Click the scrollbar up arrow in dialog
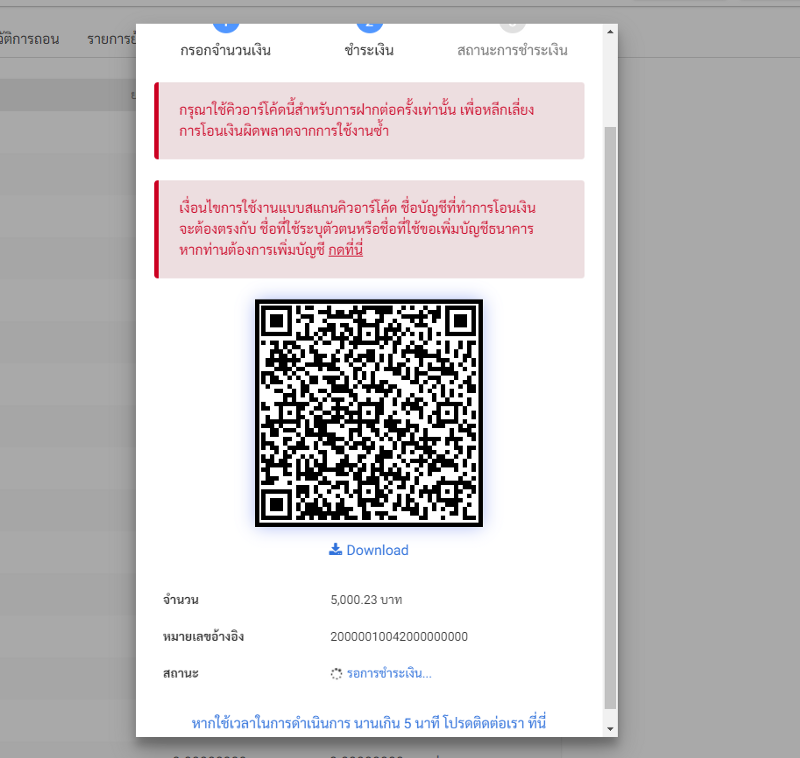800x758 pixels. click(x=610, y=32)
